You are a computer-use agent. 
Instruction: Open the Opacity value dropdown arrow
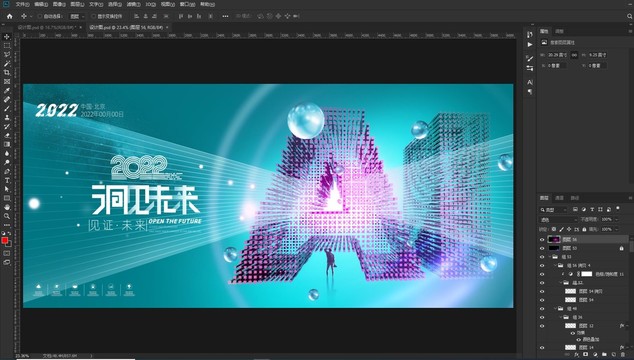(x=617, y=220)
